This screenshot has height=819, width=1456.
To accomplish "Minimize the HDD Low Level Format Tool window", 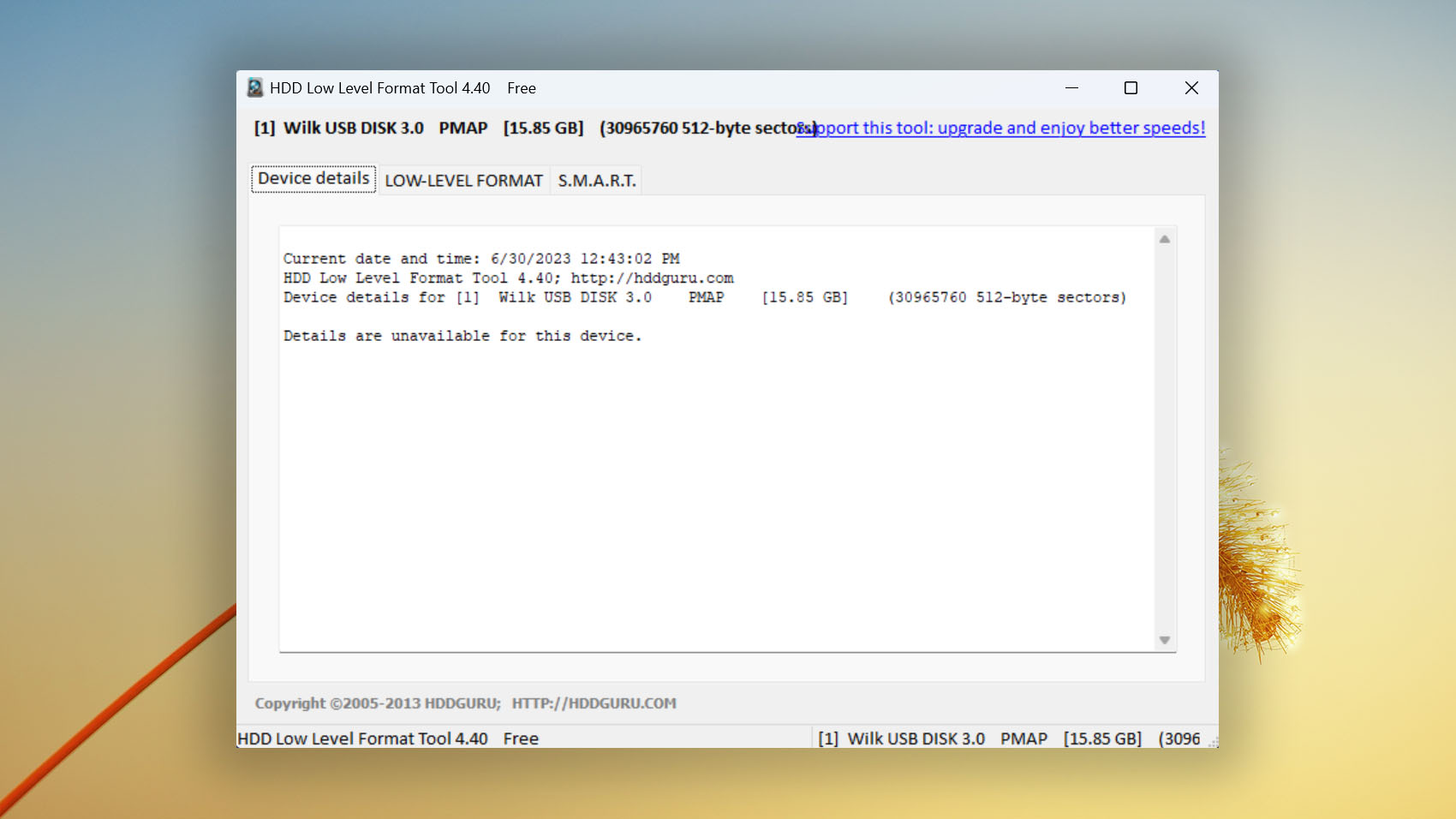I will 1071,87.
